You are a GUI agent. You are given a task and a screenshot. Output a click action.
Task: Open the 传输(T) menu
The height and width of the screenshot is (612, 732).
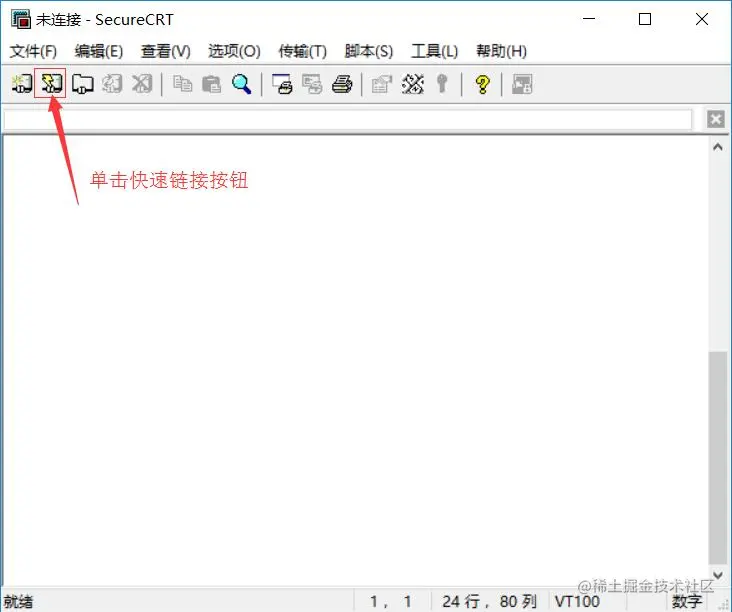[303, 51]
